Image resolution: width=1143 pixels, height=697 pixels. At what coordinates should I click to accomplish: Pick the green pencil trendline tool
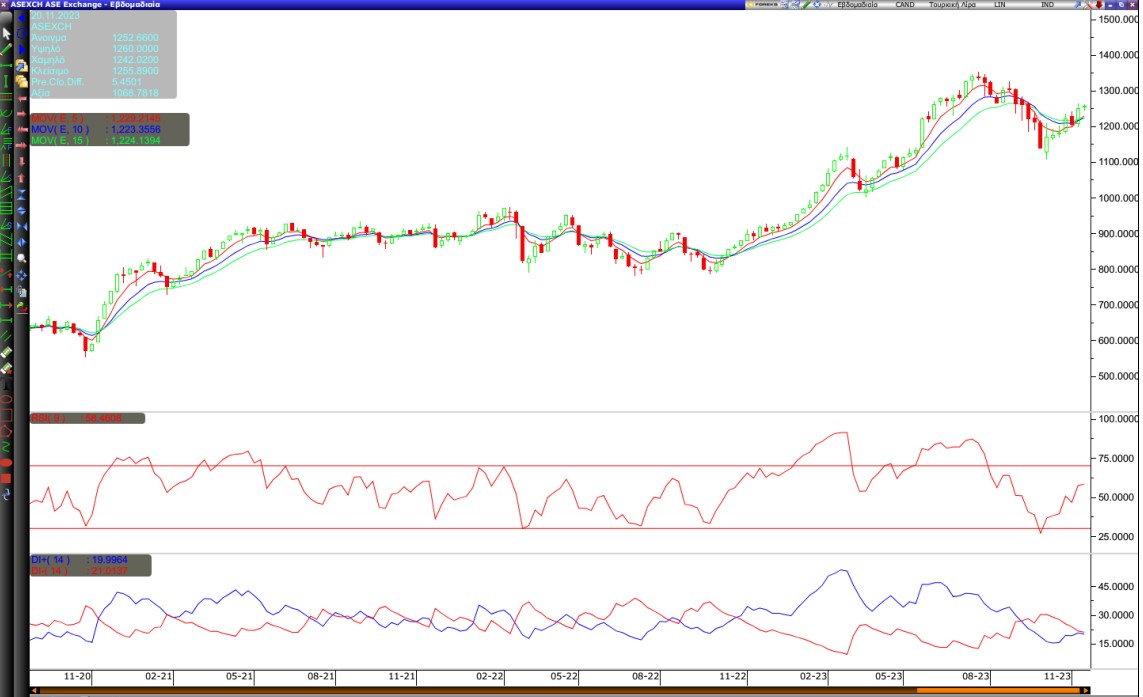click(x=7, y=49)
